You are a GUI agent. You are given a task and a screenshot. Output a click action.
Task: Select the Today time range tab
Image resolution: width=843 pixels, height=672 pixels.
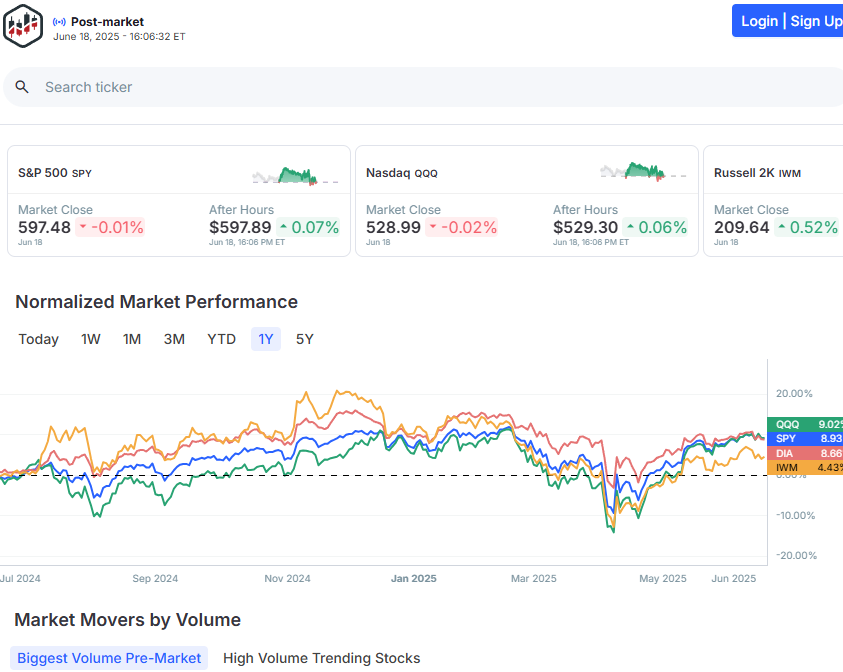click(38, 339)
